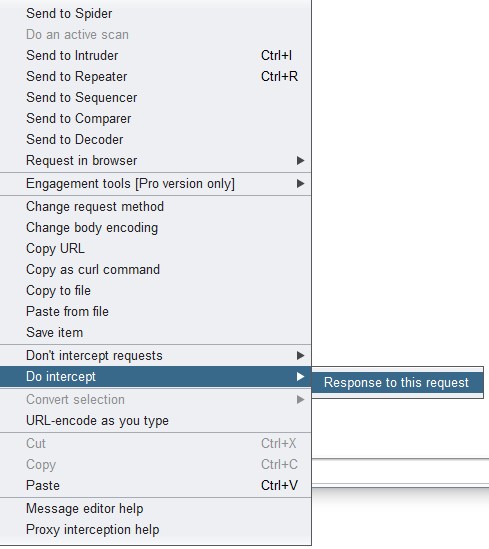489x549 pixels.
Task: Choose Save item
Action: point(155,333)
